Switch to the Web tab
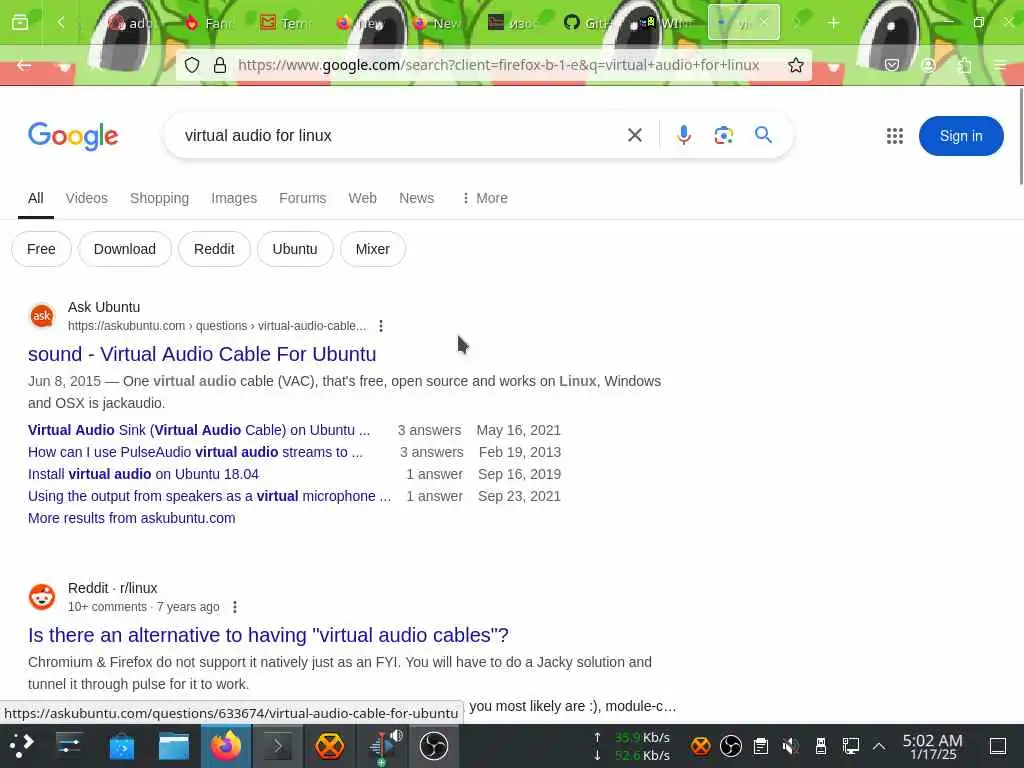The width and height of the screenshot is (1024, 768). tap(362, 198)
